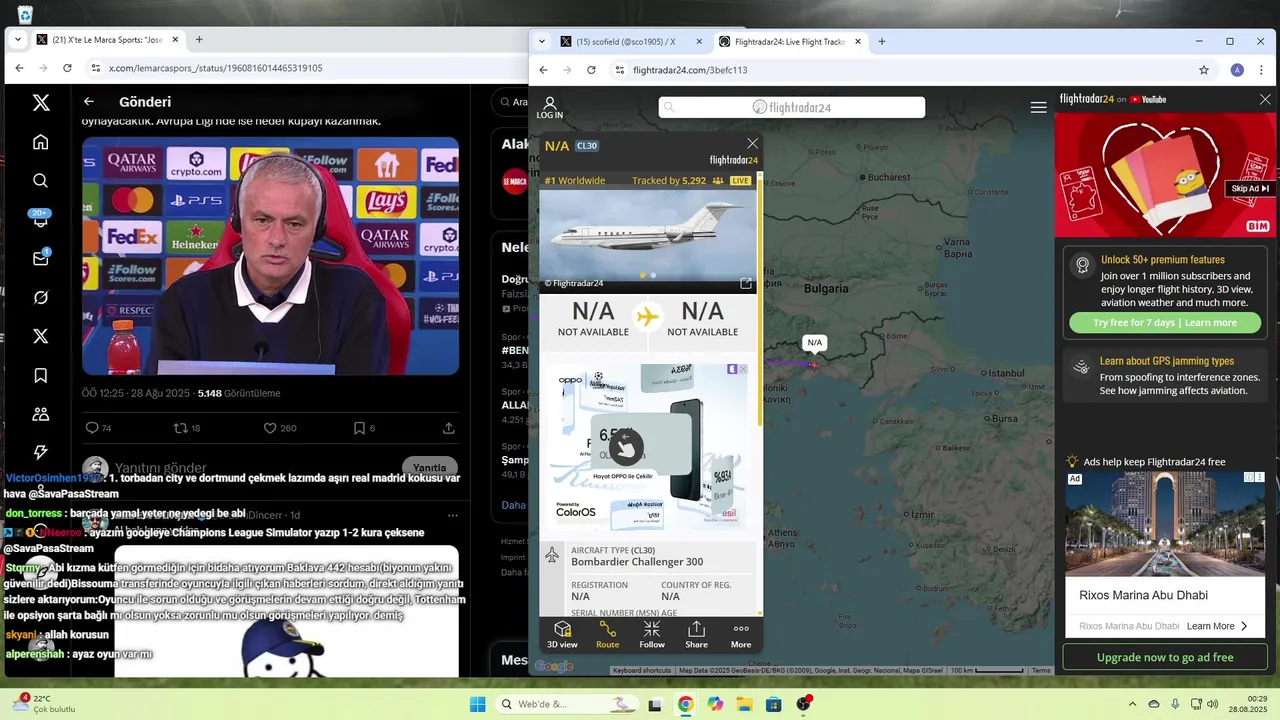Open 3D view of the flight
Screen dimensions: 1280x720
562,635
